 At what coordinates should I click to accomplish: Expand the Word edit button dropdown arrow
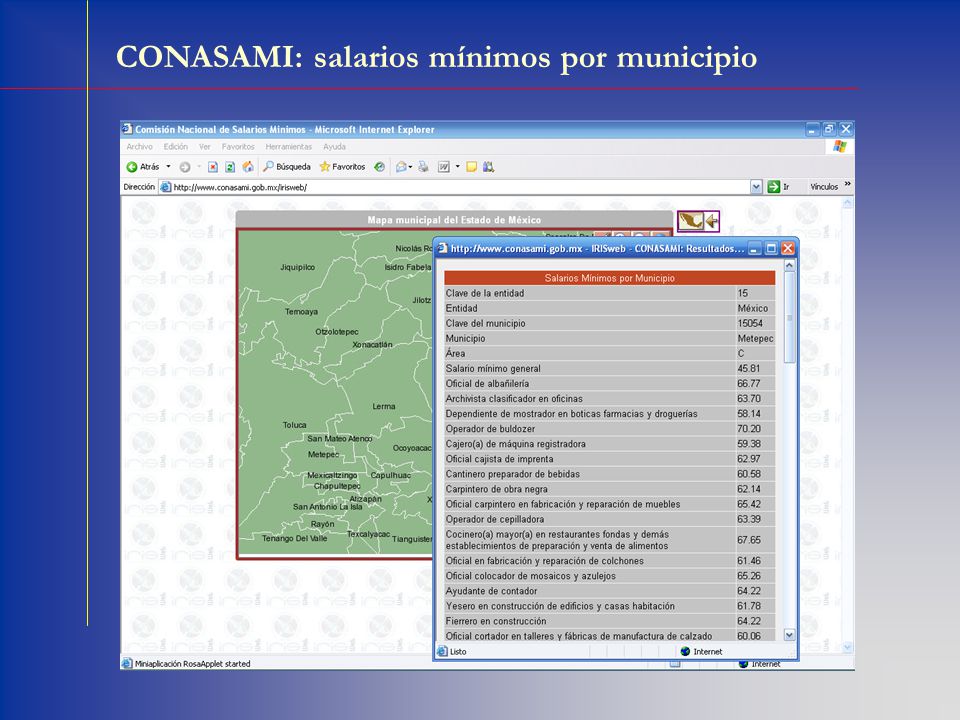point(457,167)
